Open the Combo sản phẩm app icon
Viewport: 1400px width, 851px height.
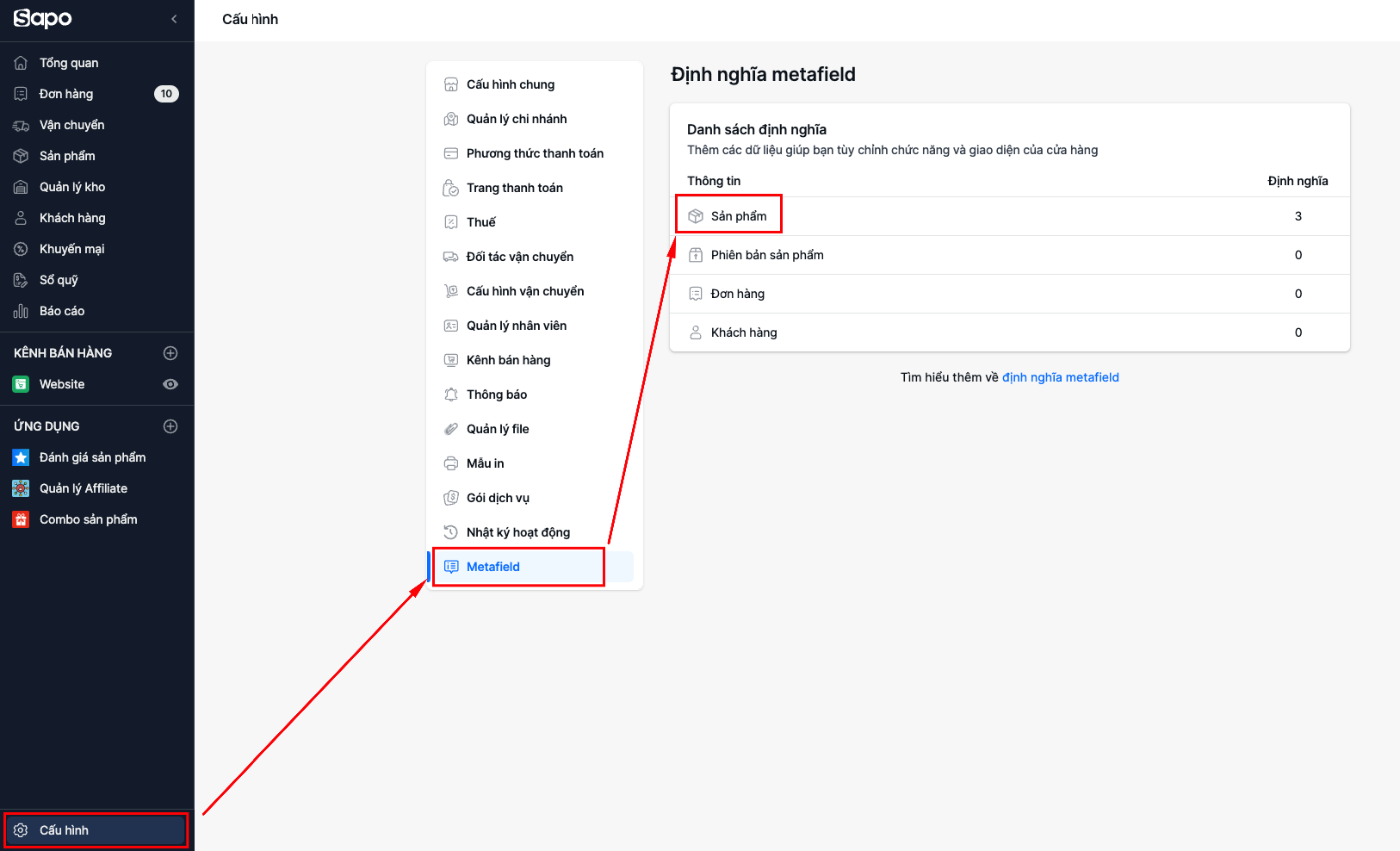[21, 519]
